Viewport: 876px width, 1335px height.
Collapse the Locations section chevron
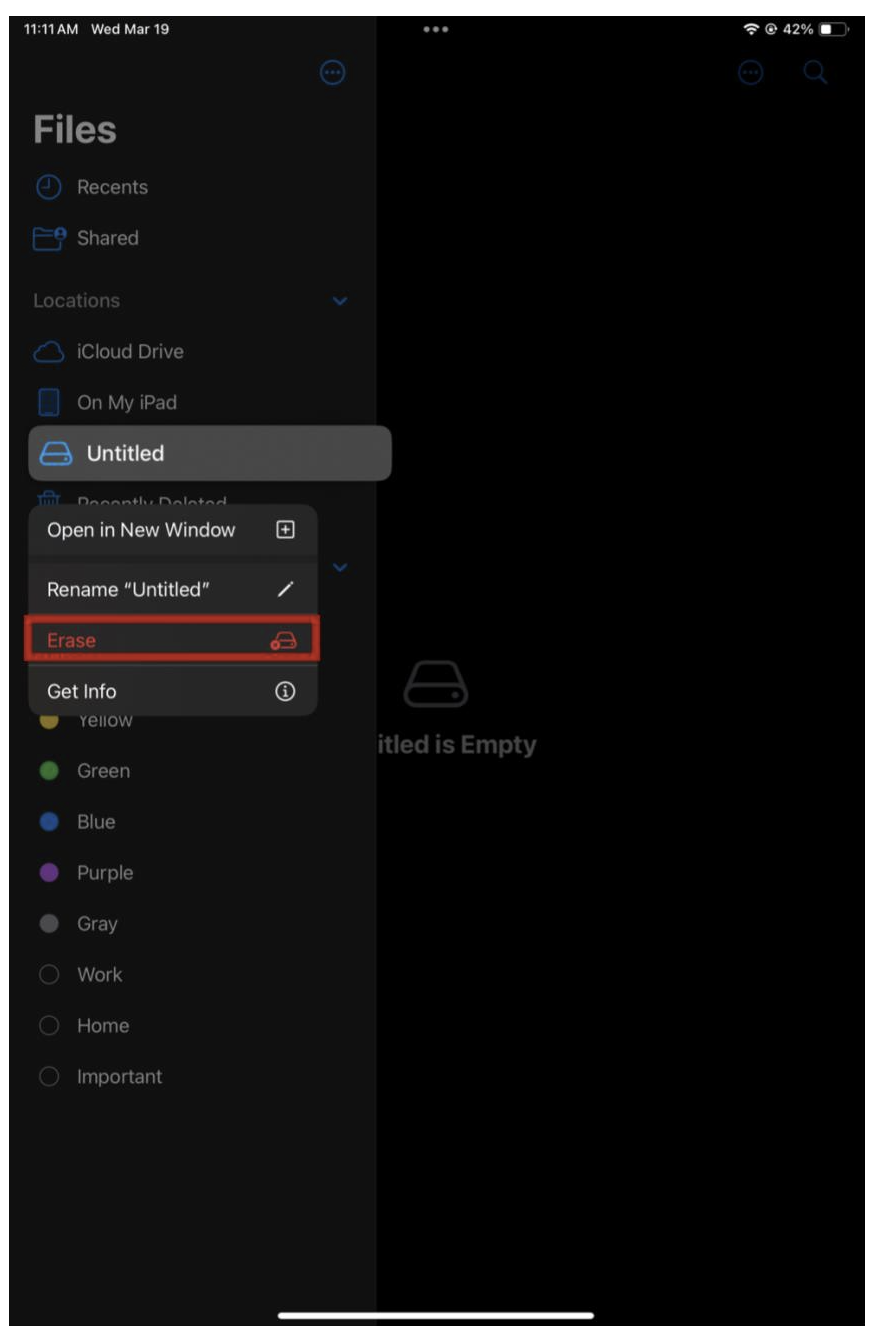341,301
